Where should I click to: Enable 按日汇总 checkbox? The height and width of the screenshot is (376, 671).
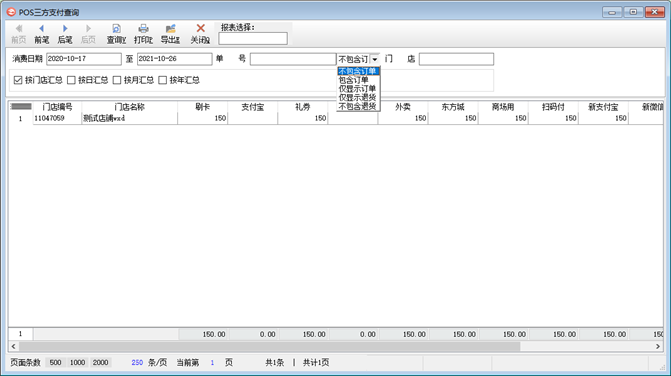pyautogui.click(x=71, y=80)
